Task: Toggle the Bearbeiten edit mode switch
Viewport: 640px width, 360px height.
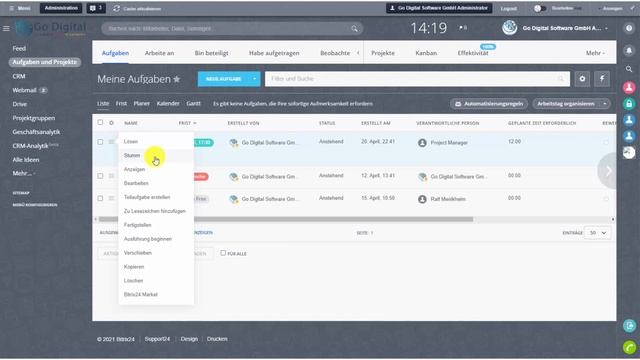Action: (539, 9)
